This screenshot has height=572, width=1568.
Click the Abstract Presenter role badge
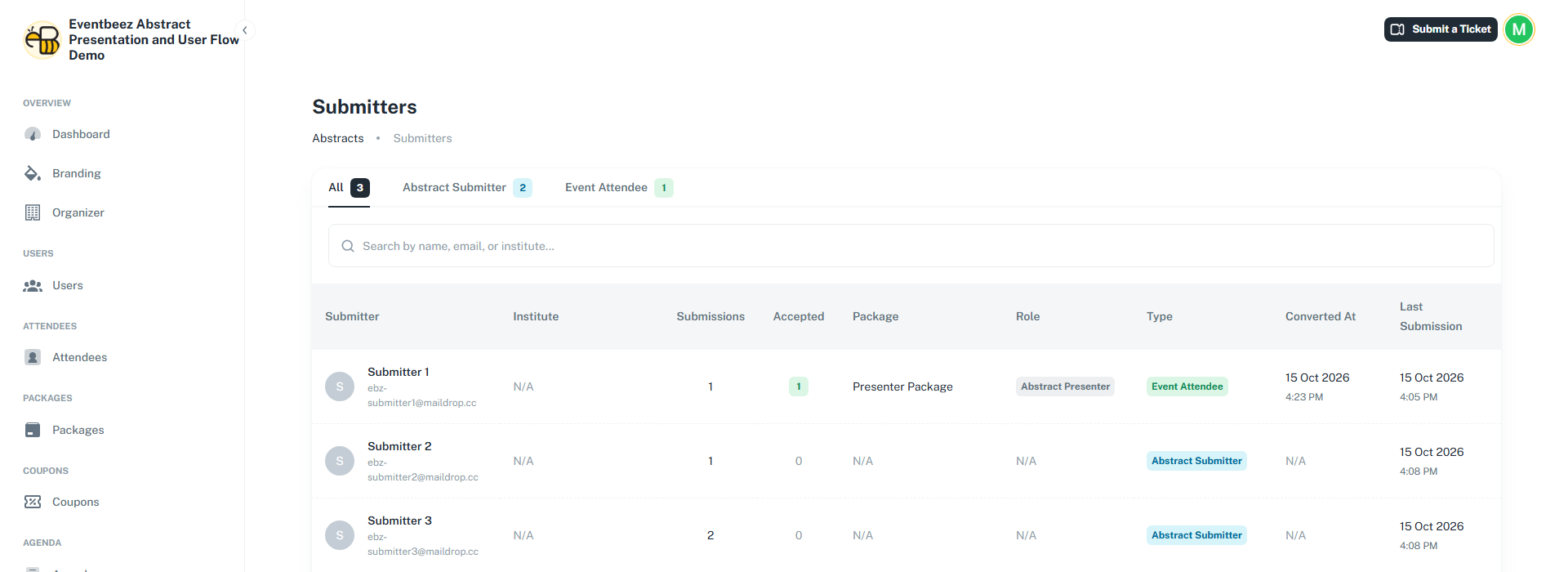[x=1065, y=387]
